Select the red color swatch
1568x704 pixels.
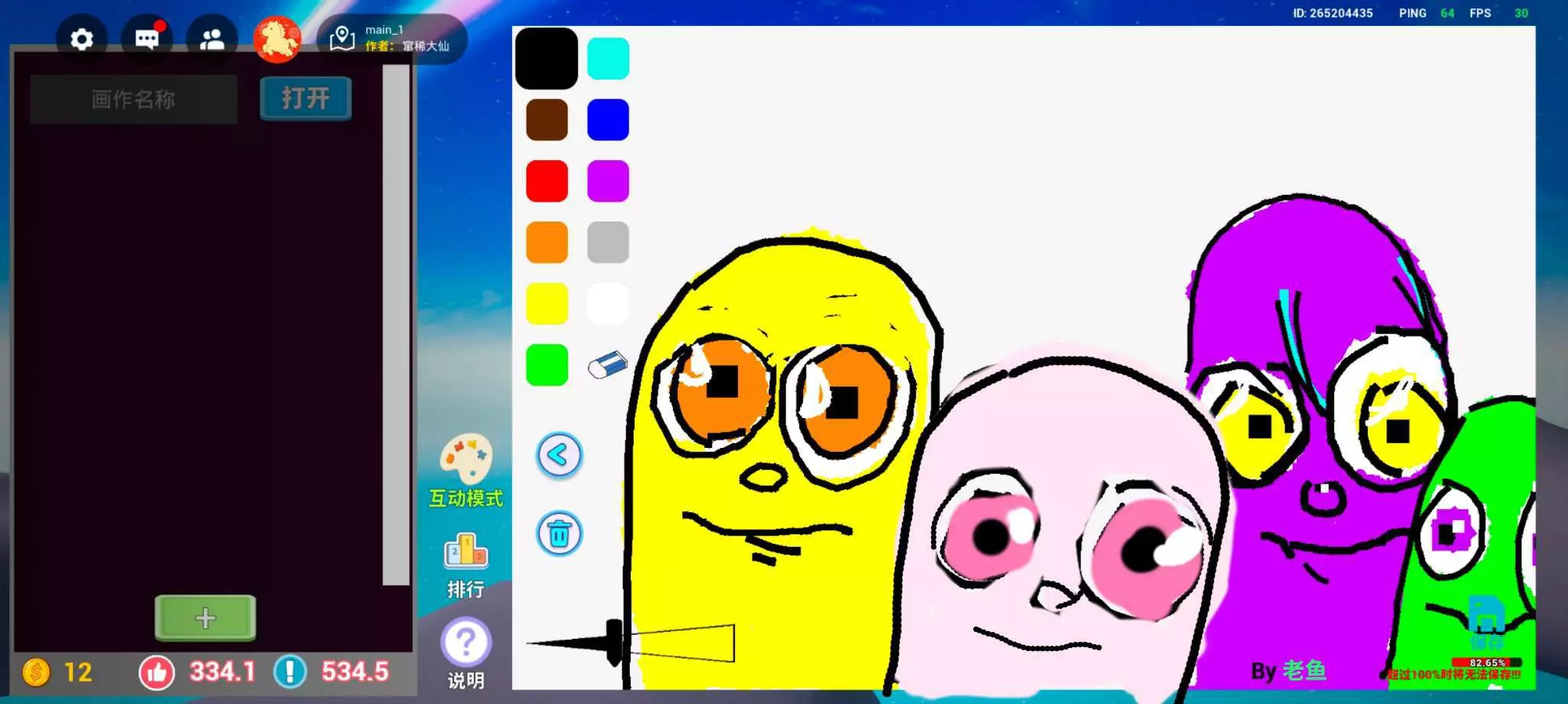[x=546, y=181]
